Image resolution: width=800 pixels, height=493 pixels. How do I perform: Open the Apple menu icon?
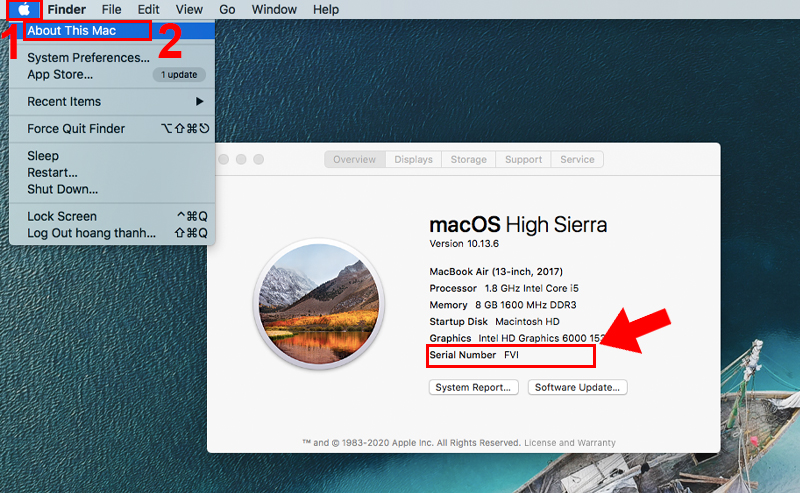pos(24,9)
